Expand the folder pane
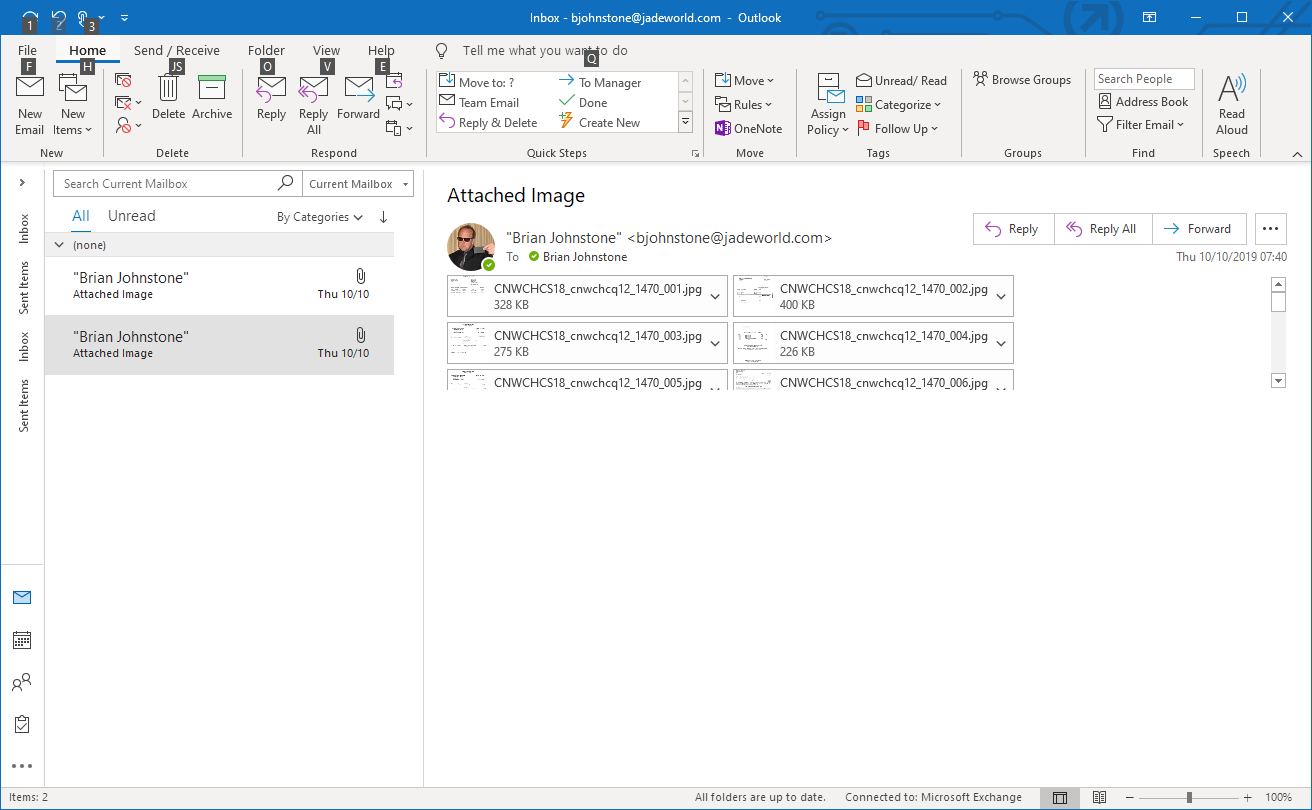Screen dimensions: 1312x810 click(22, 183)
